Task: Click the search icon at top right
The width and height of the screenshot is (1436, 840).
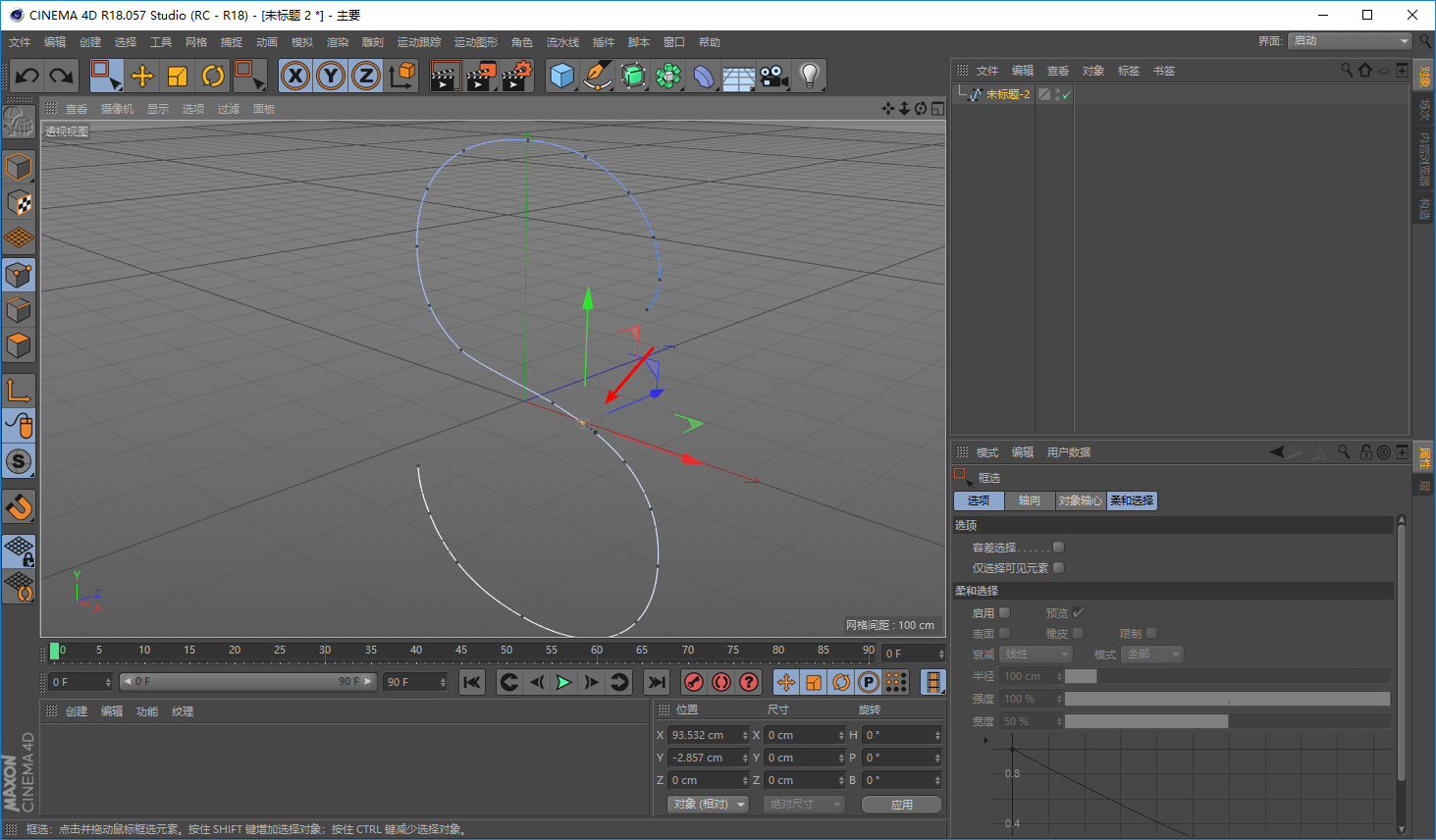Action: click(1425, 41)
